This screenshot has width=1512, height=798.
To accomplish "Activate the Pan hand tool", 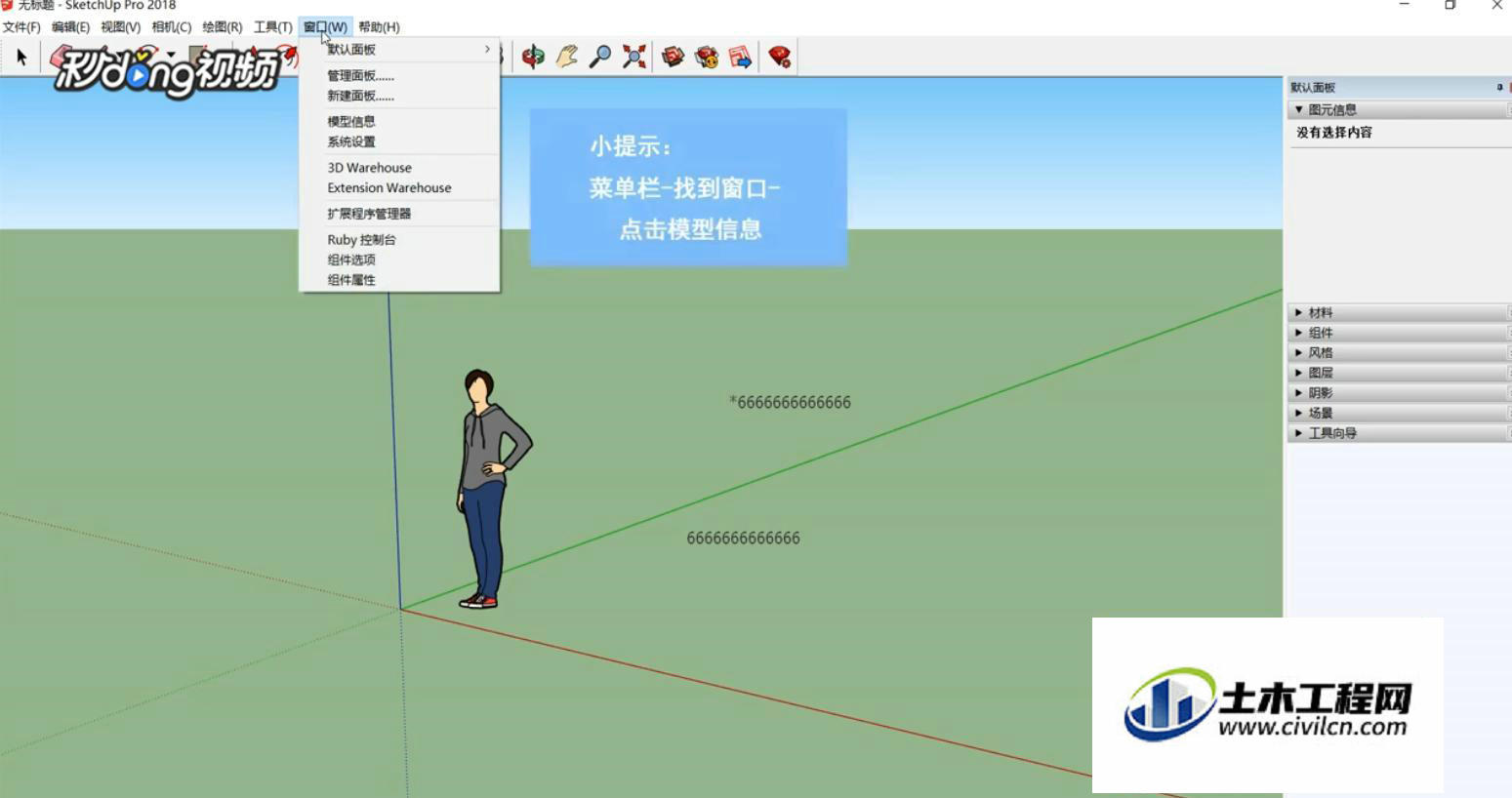I will pyautogui.click(x=567, y=57).
